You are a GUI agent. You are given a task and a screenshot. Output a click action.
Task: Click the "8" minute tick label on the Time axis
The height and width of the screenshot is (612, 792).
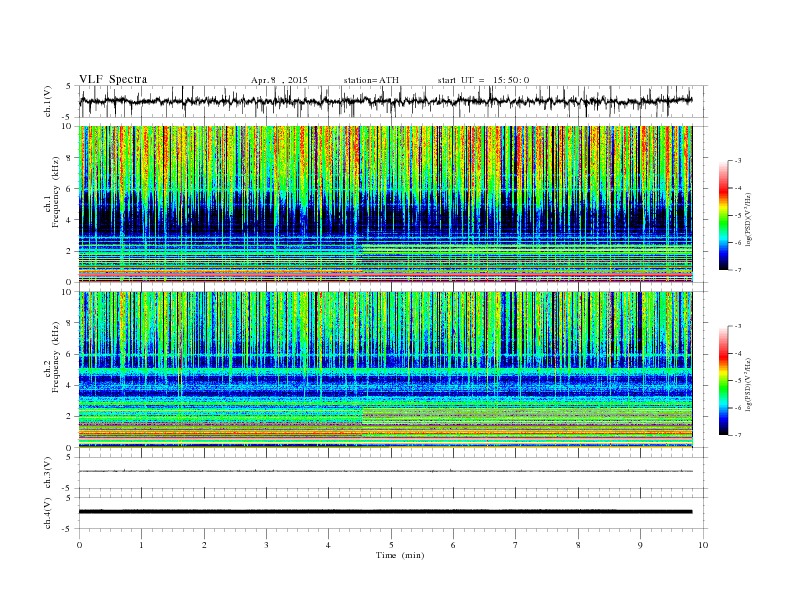(x=578, y=545)
